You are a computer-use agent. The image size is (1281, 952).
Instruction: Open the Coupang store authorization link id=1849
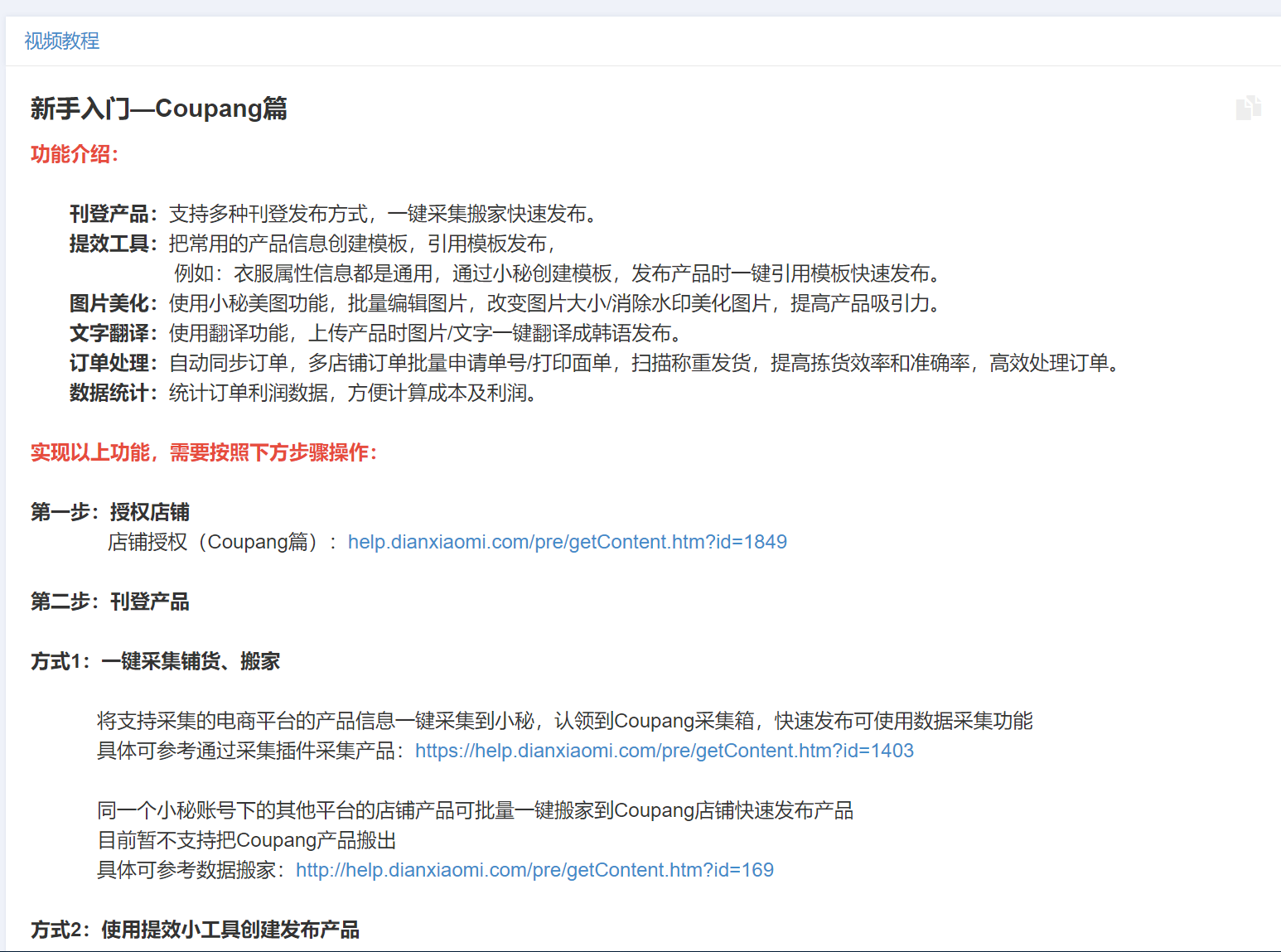tap(567, 542)
